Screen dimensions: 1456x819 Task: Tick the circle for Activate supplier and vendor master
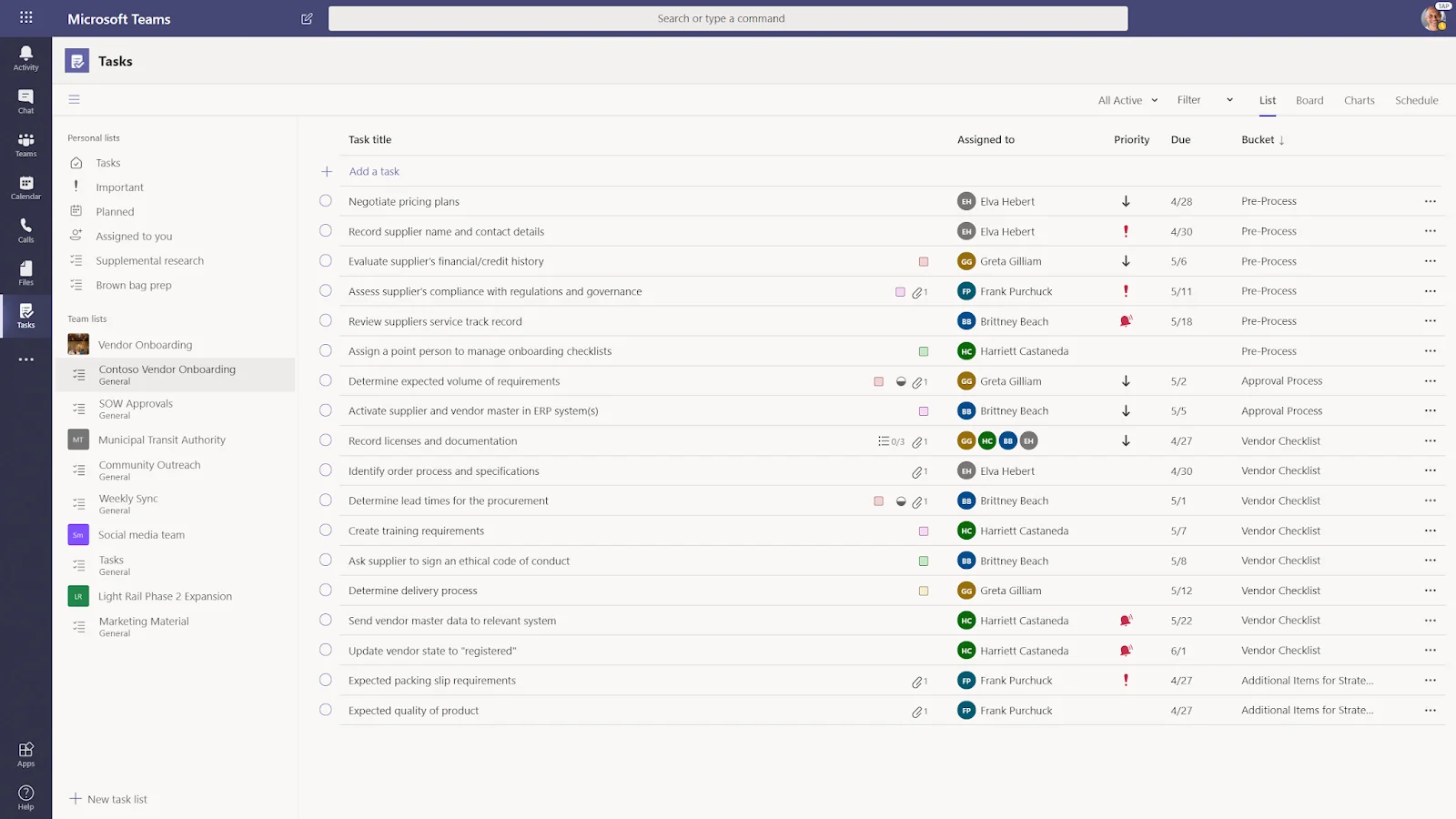(326, 410)
